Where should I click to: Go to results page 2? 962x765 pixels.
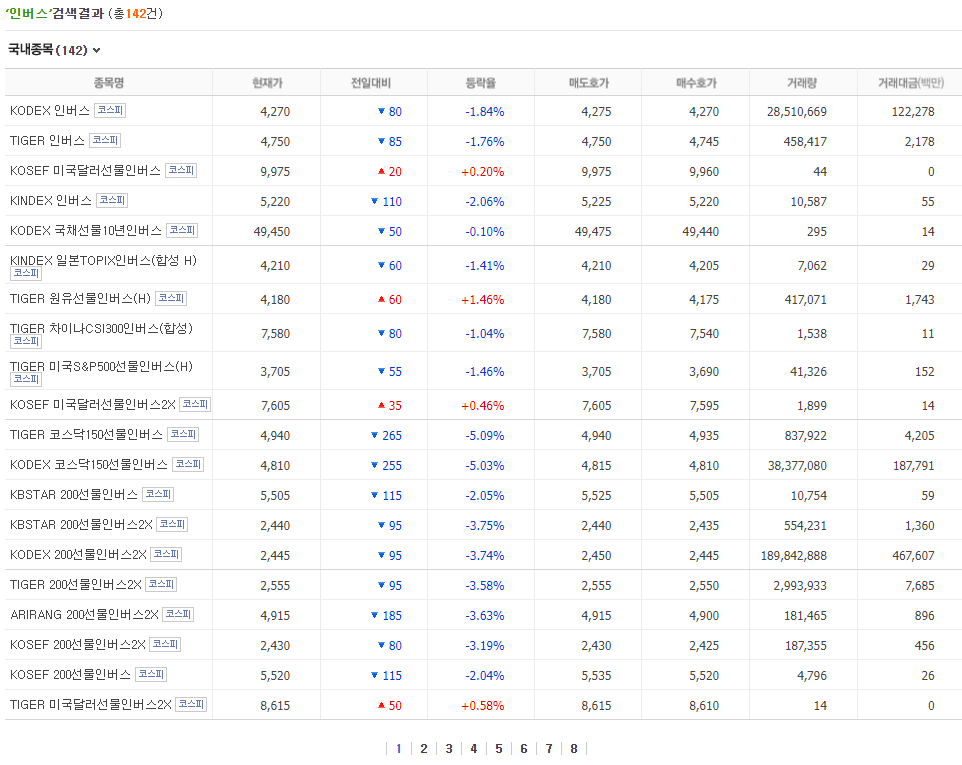(424, 748)
